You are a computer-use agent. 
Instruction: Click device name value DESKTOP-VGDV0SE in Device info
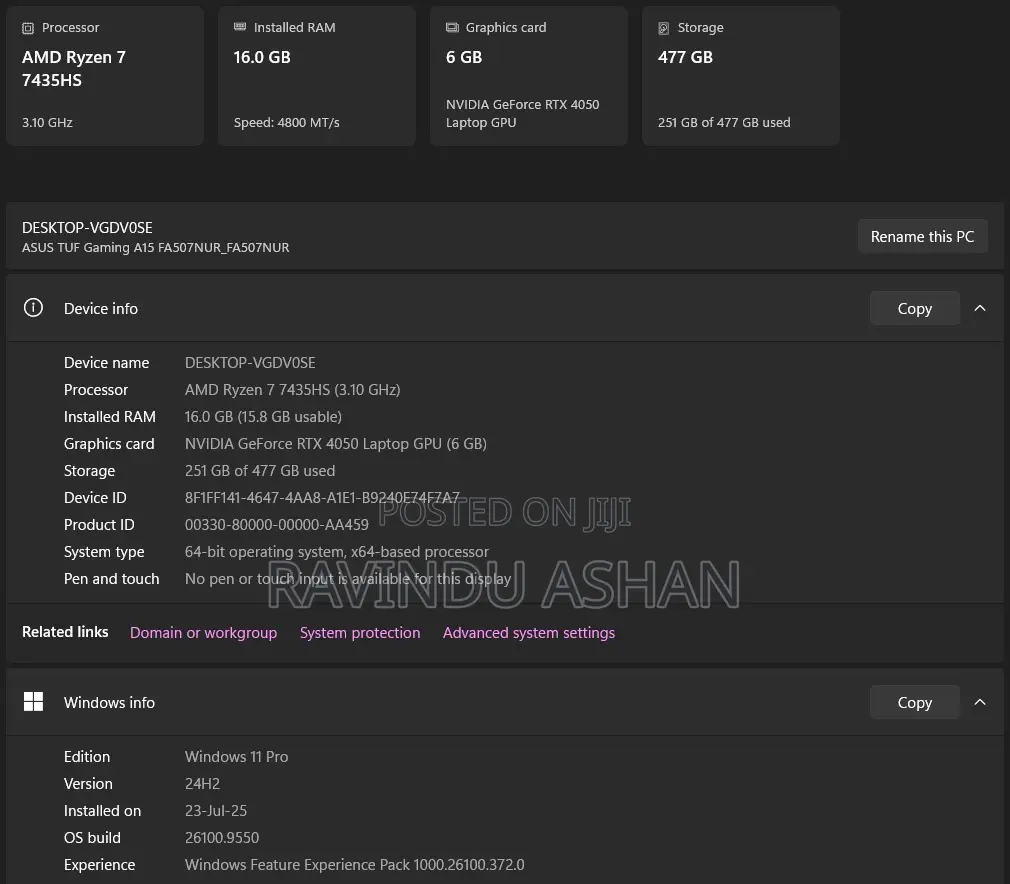250,363
